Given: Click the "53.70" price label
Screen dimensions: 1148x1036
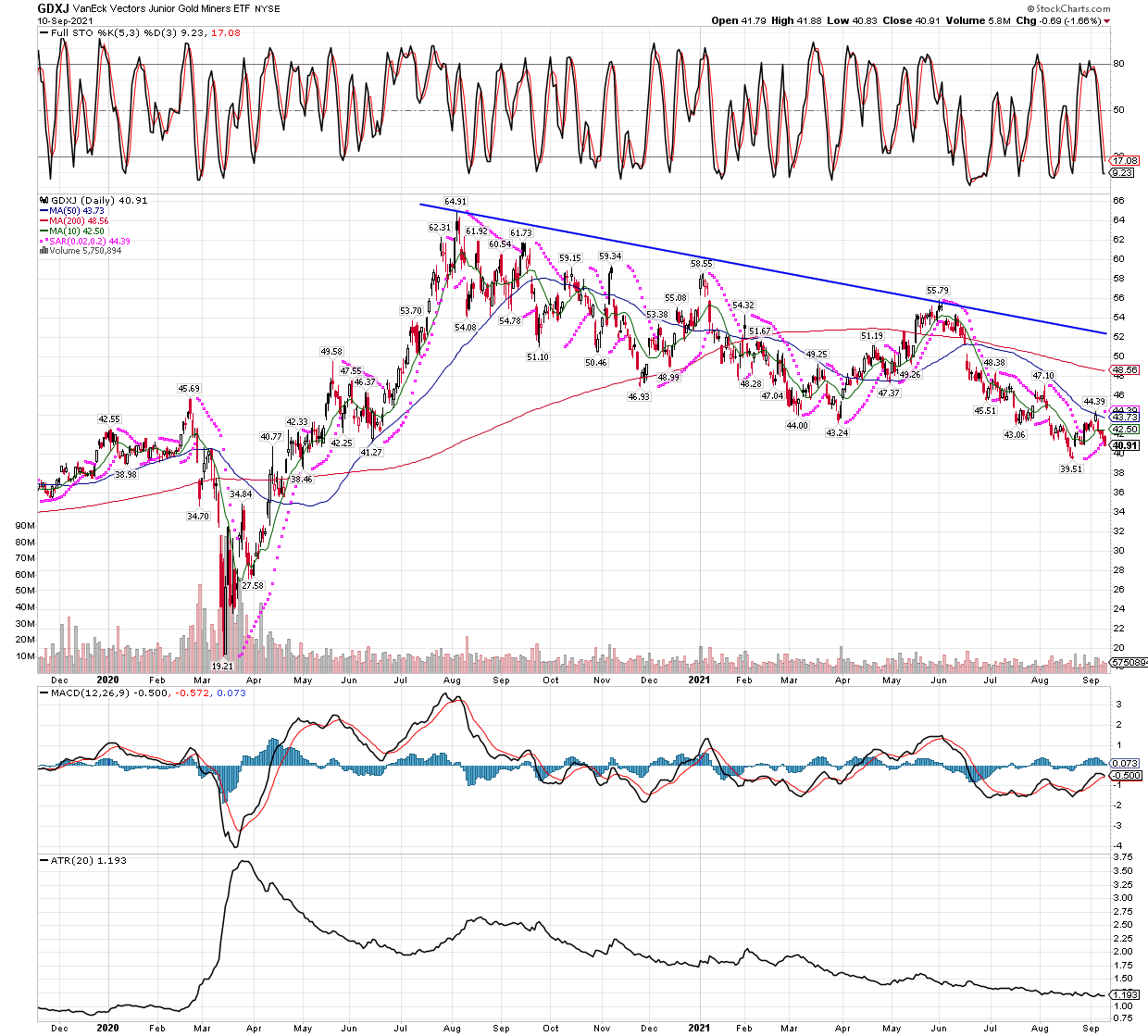Looking at the screenshot, I should (410, 311).
